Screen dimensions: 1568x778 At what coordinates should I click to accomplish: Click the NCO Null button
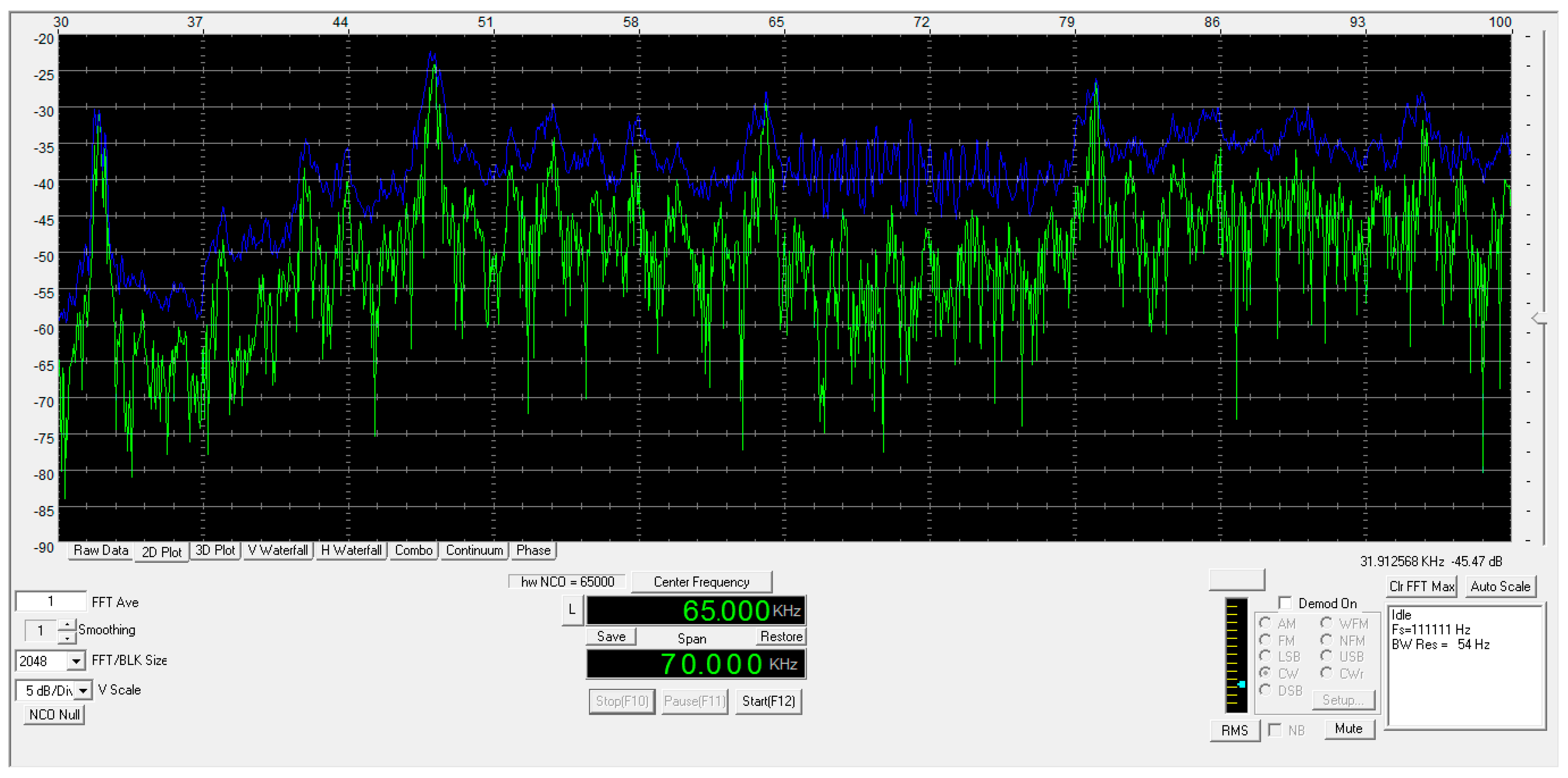pyautogui.click(x=54, y=715)
